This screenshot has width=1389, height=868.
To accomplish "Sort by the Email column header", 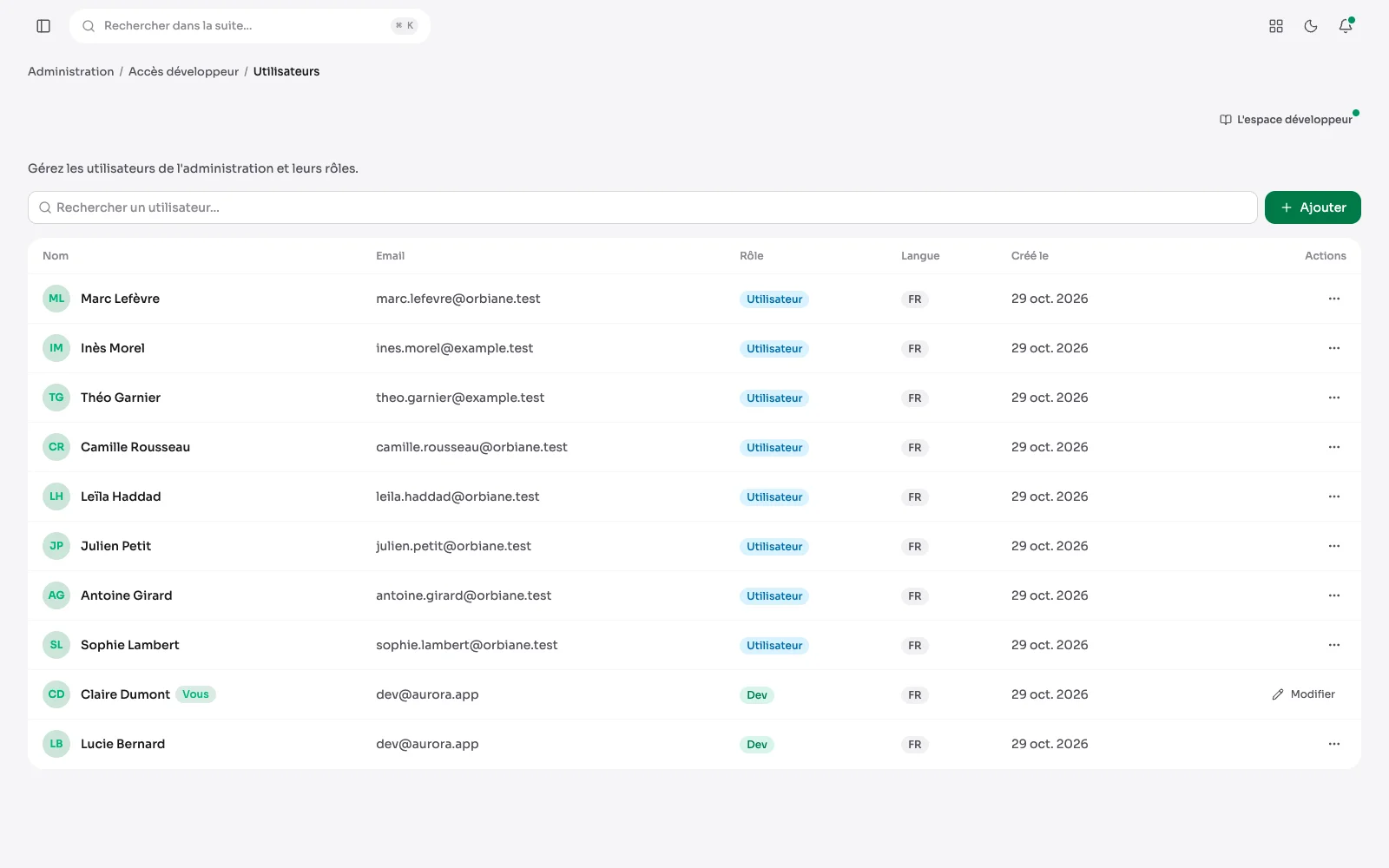I will click(x=390, y=256).
